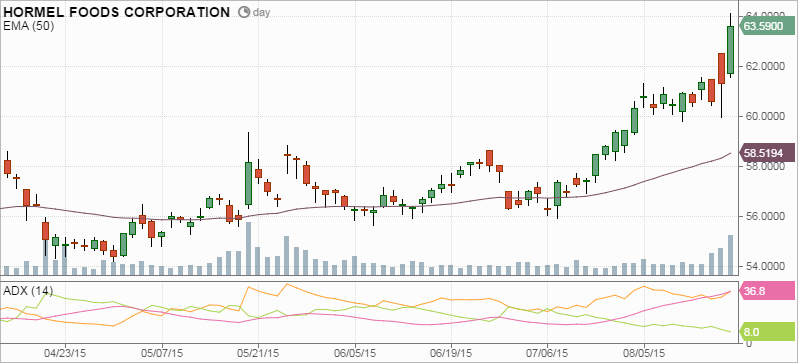This screenshot has height=363, width=798.
Task: Click the 06/19/15 date label
Action: tap(451, 352)
